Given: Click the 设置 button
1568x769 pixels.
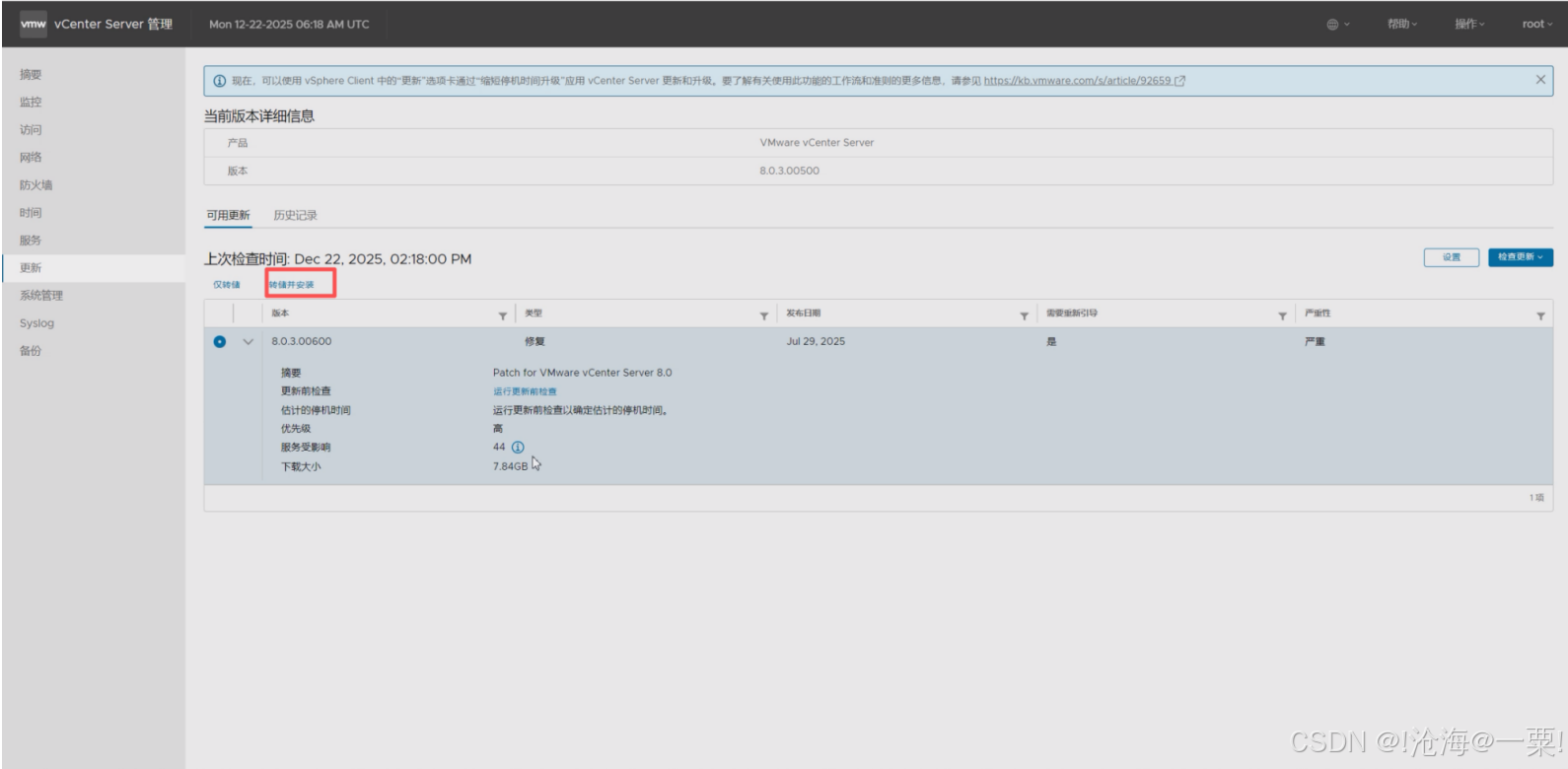Looking at the screenshot, I should pos(1452,257).
